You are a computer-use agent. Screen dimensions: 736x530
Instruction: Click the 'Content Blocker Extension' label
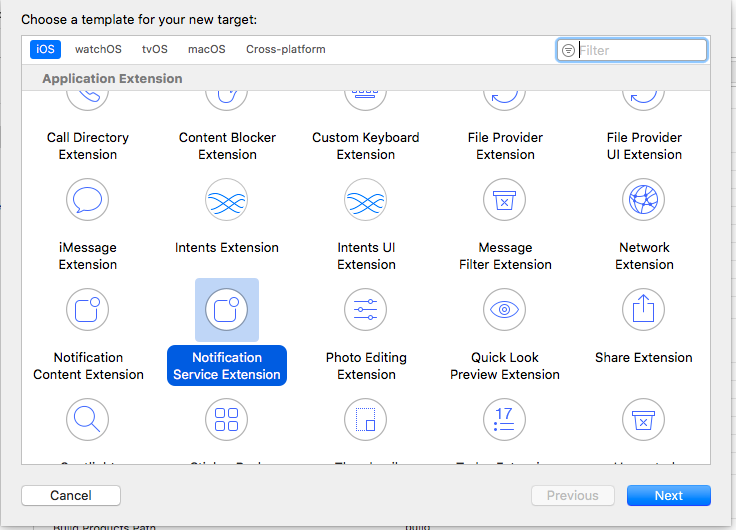click(227, 146)
